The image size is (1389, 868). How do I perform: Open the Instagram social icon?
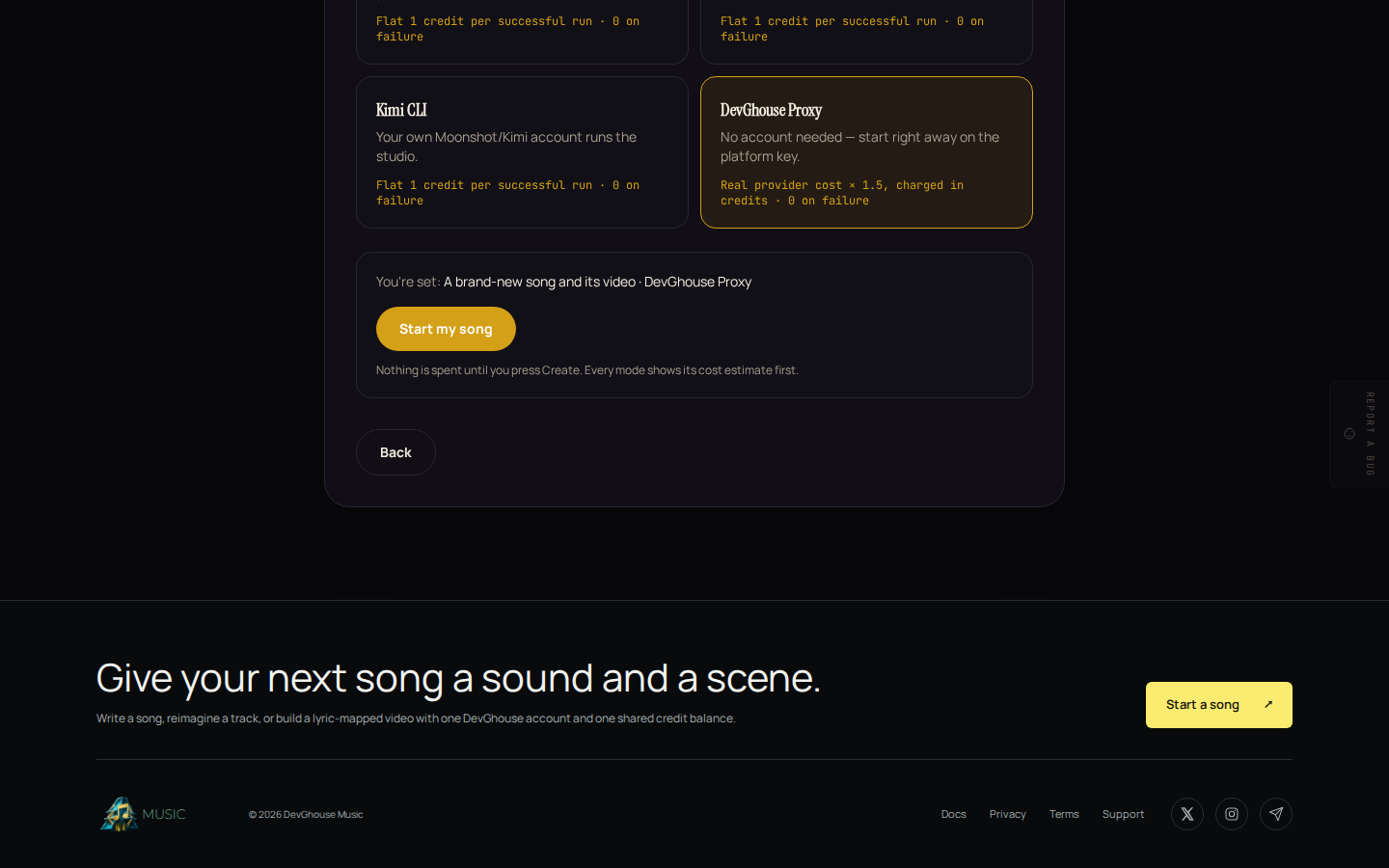click(x=1232, y=814)
